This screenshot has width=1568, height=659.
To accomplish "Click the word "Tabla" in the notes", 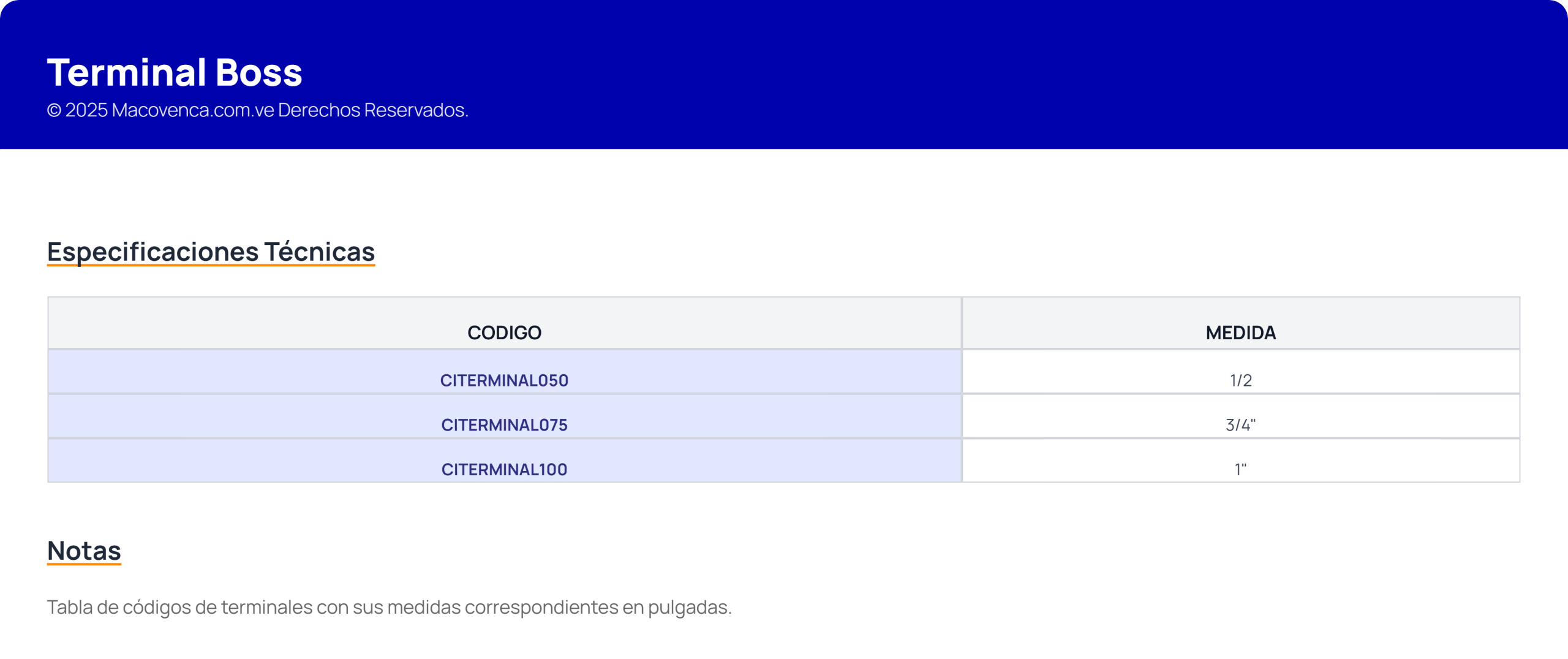I will [x=69, y=607].
